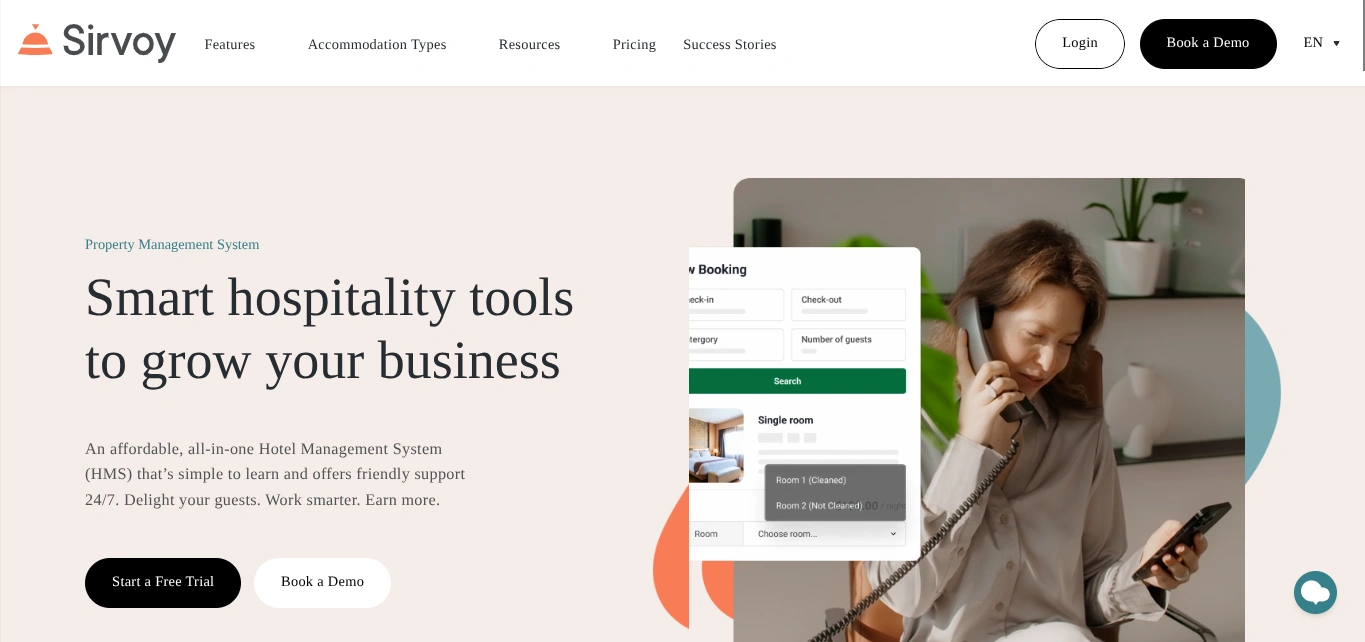Viewport: 1365px width, 642px height.
Task: Click the white Book a Demo button
Action: pyautogui.click(x=322, y=583)
